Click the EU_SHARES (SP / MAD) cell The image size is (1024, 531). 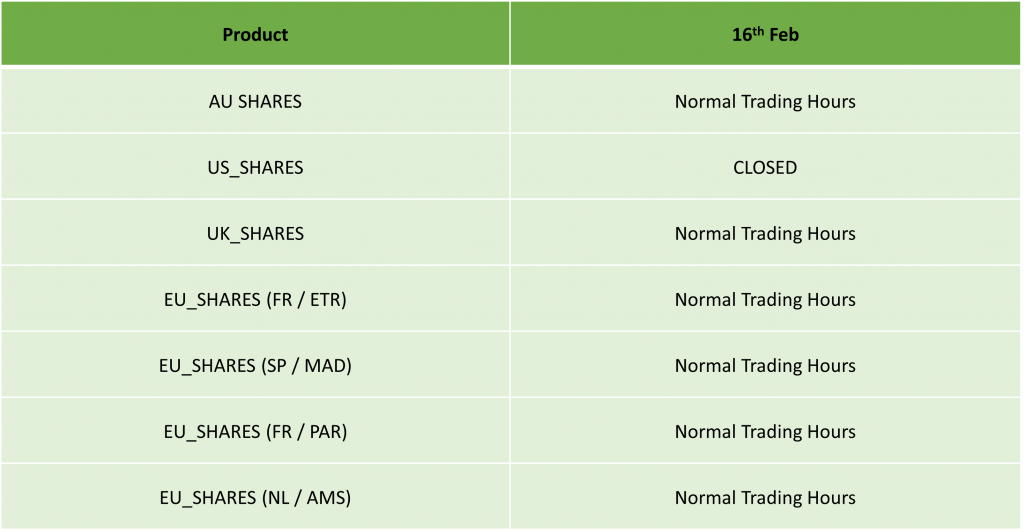point(255,366)
